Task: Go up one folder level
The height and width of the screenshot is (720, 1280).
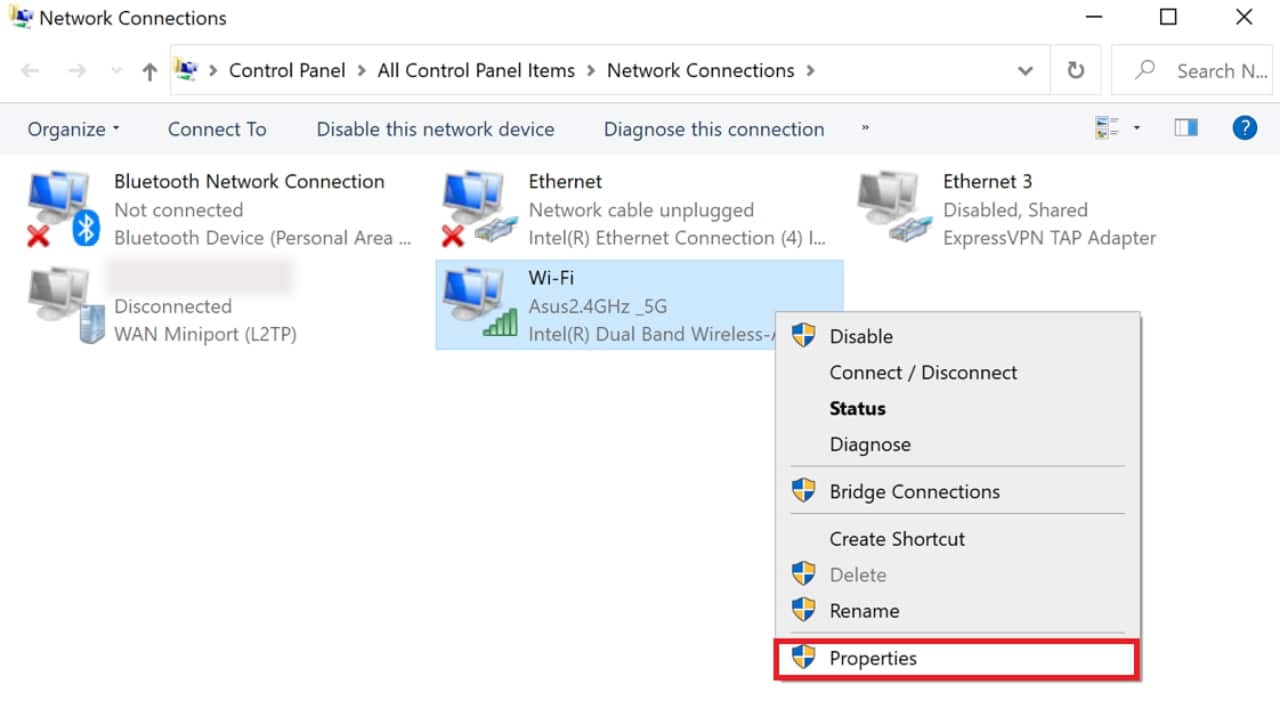Action: 150,71
